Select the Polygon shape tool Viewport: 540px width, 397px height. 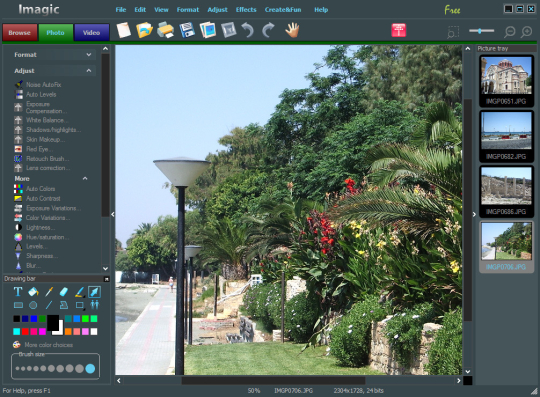tap(64, 305)
